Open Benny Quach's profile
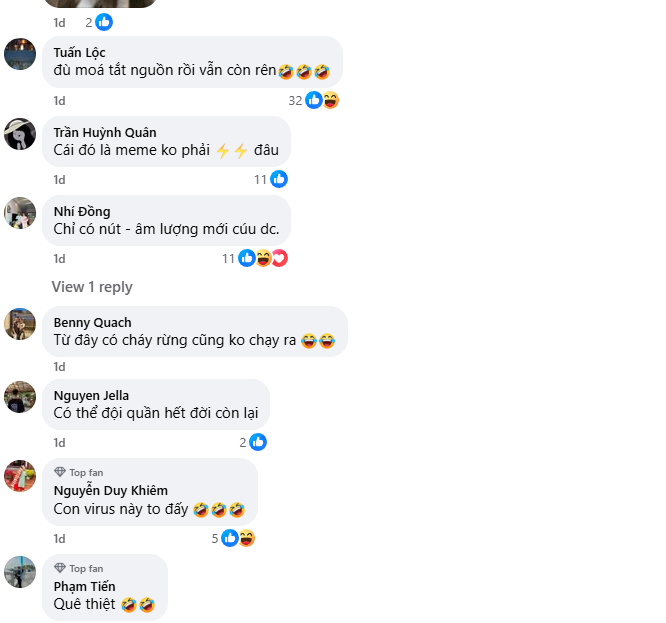 (x=92, y=322)
